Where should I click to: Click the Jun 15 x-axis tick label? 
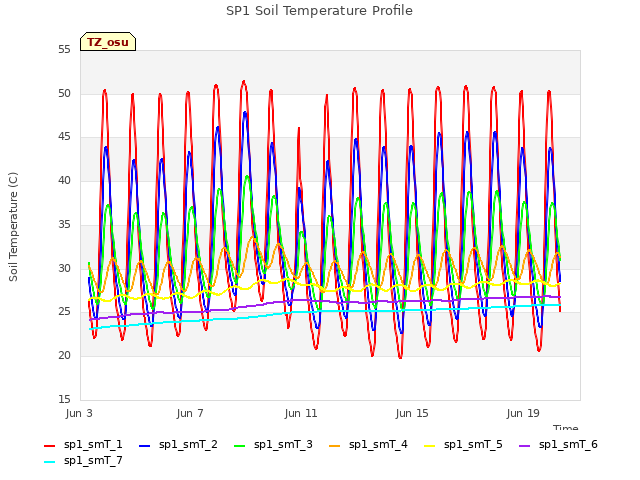tap(412, 413)
